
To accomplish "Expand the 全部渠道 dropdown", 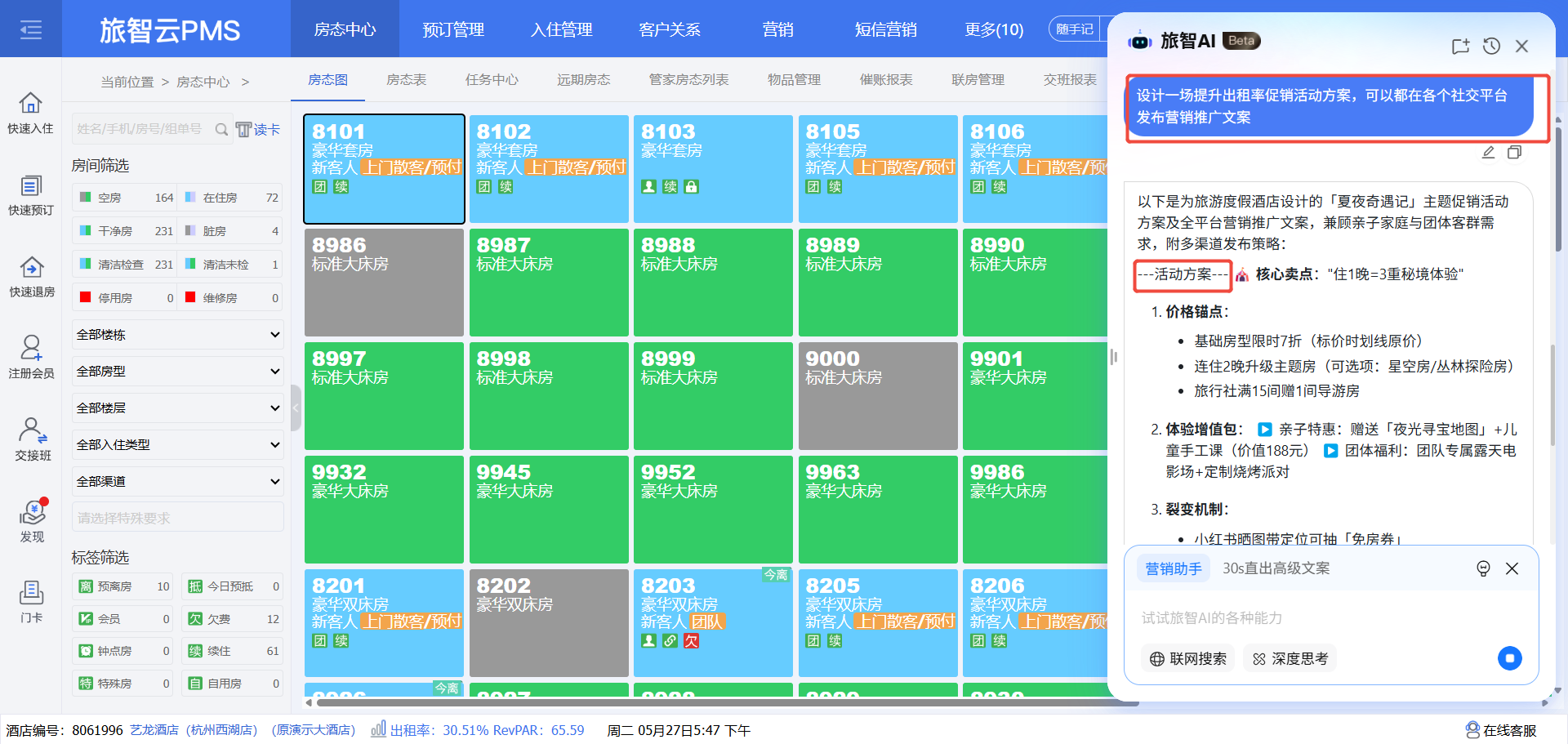I will tap(178, 482).
